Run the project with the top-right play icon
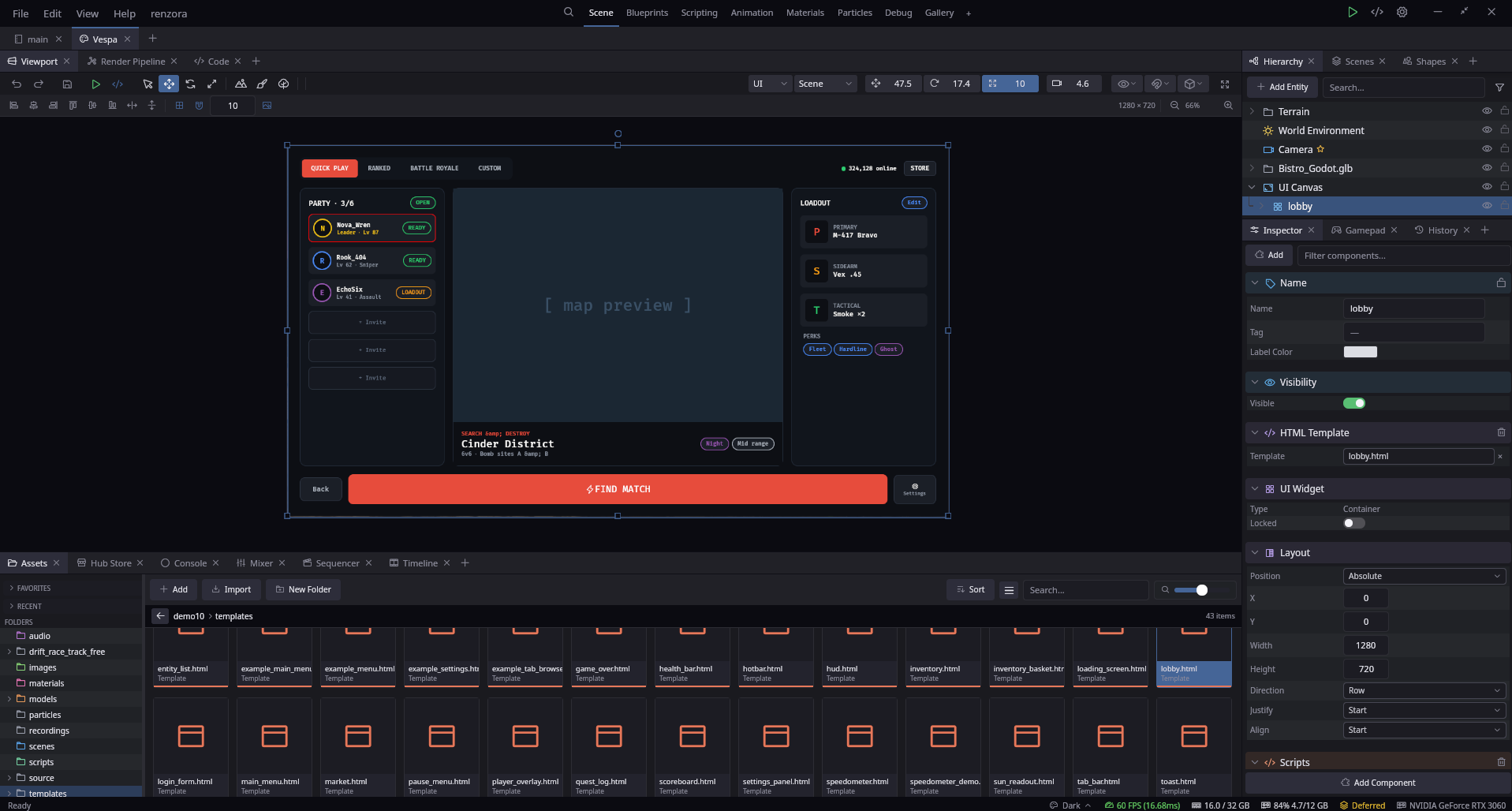The image size is (1512, 811). (1352, 12)
